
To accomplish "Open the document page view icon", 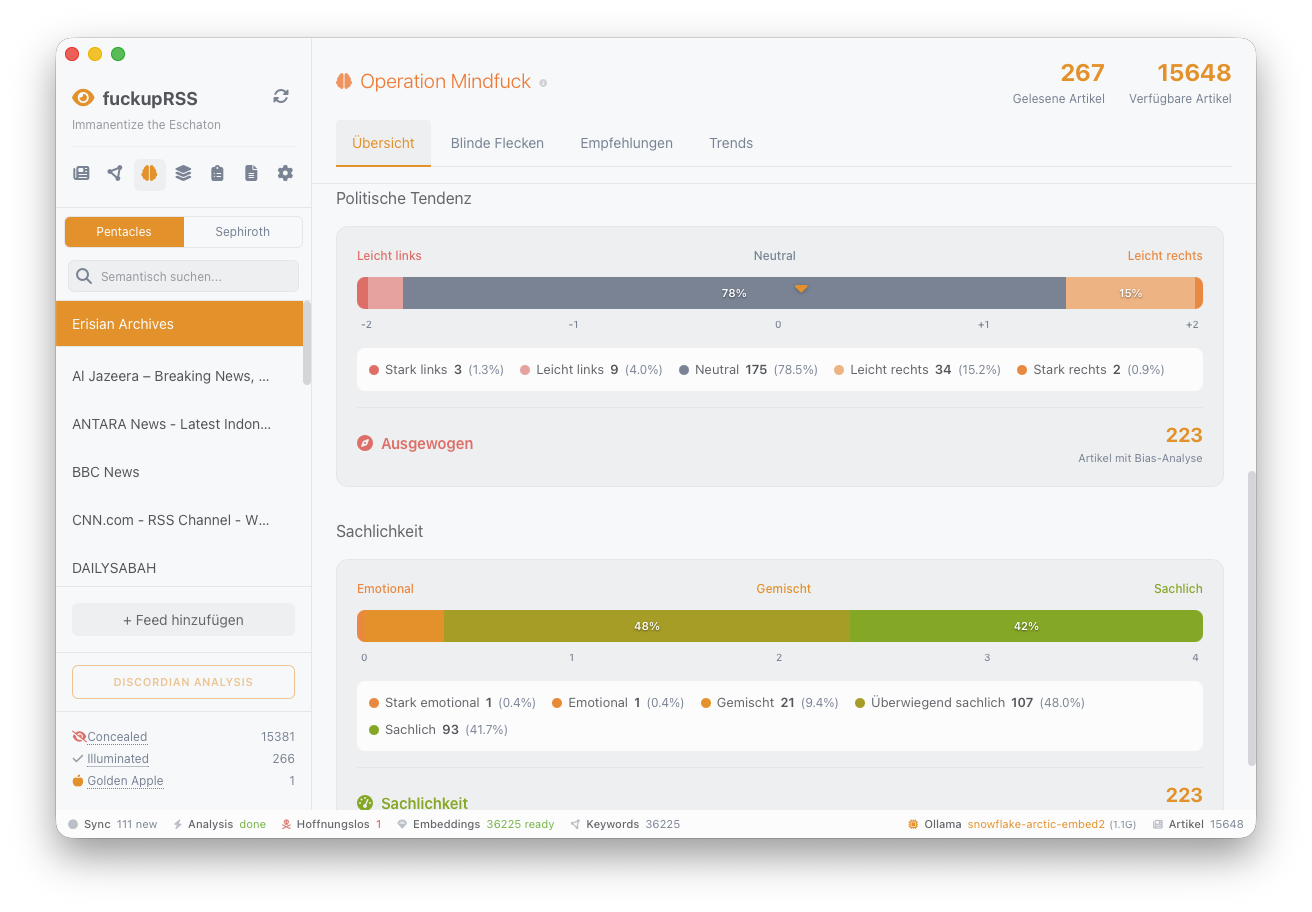I will [251, 173].
